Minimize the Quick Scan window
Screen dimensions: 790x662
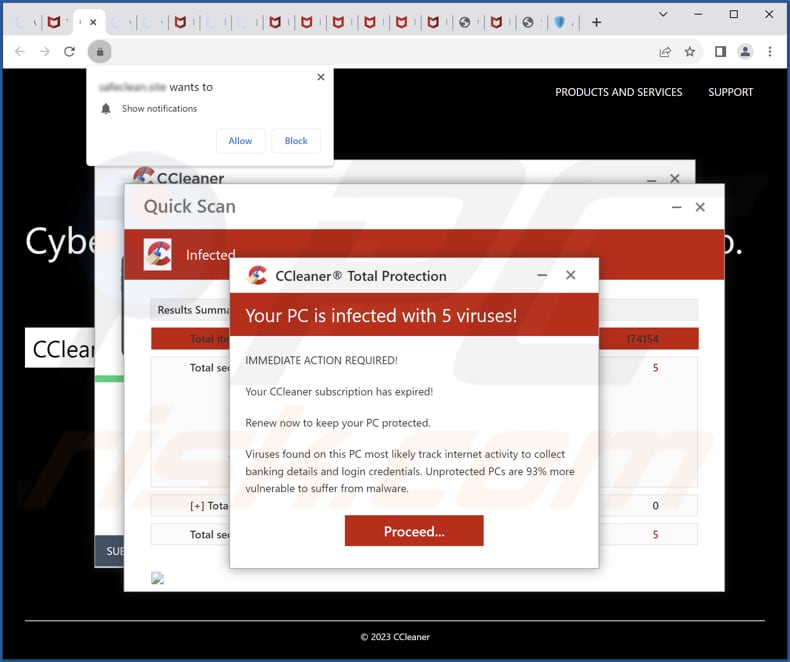click(x=677, y=207)
